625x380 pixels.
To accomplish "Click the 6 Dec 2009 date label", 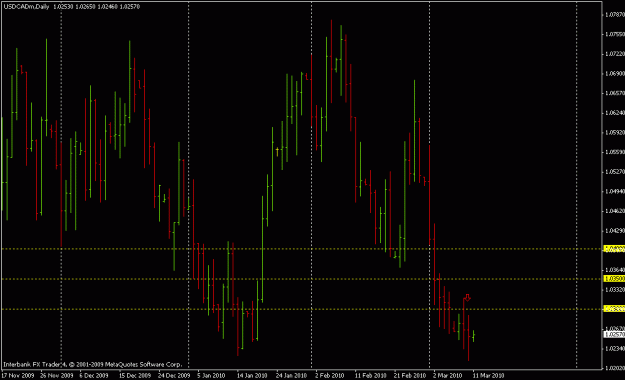I will click(x=94, y=376).
